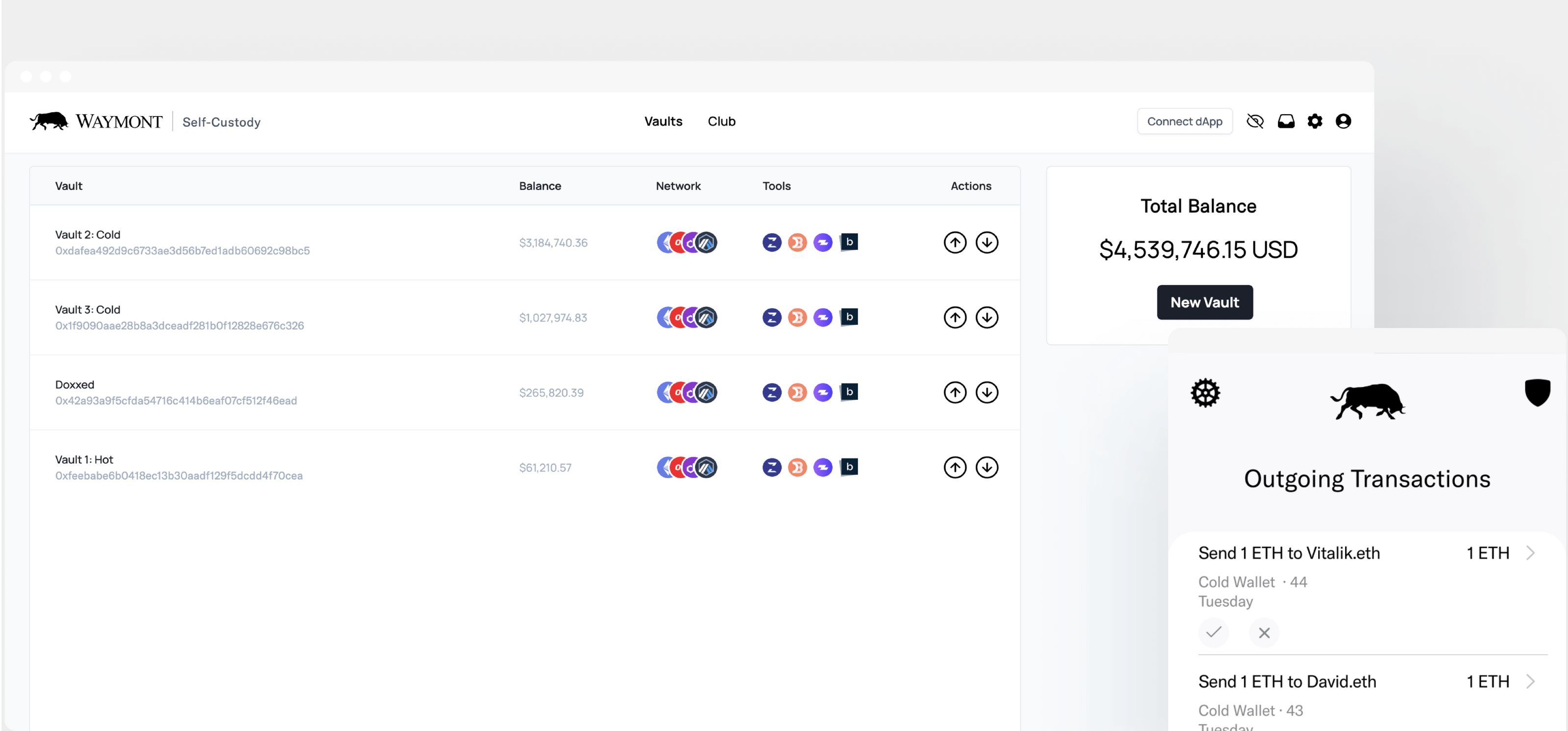Switch to the Vaults tab
The image size is (1568, 731).
pos(663,121)
